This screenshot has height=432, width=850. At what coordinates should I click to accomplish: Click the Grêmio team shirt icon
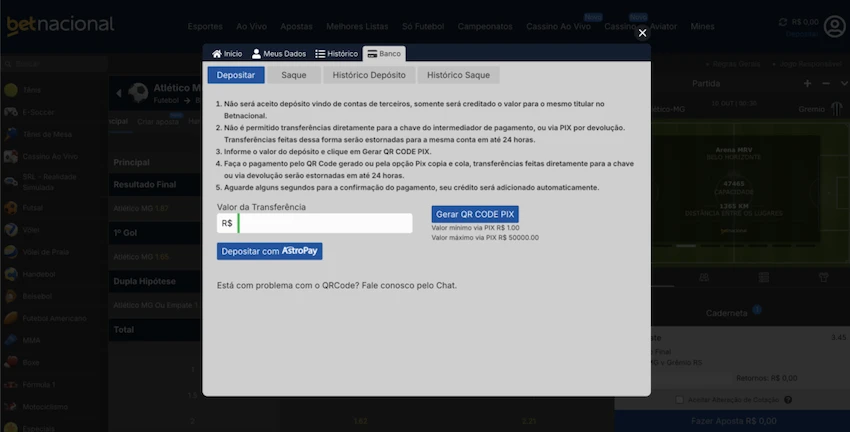click(836, 109)
